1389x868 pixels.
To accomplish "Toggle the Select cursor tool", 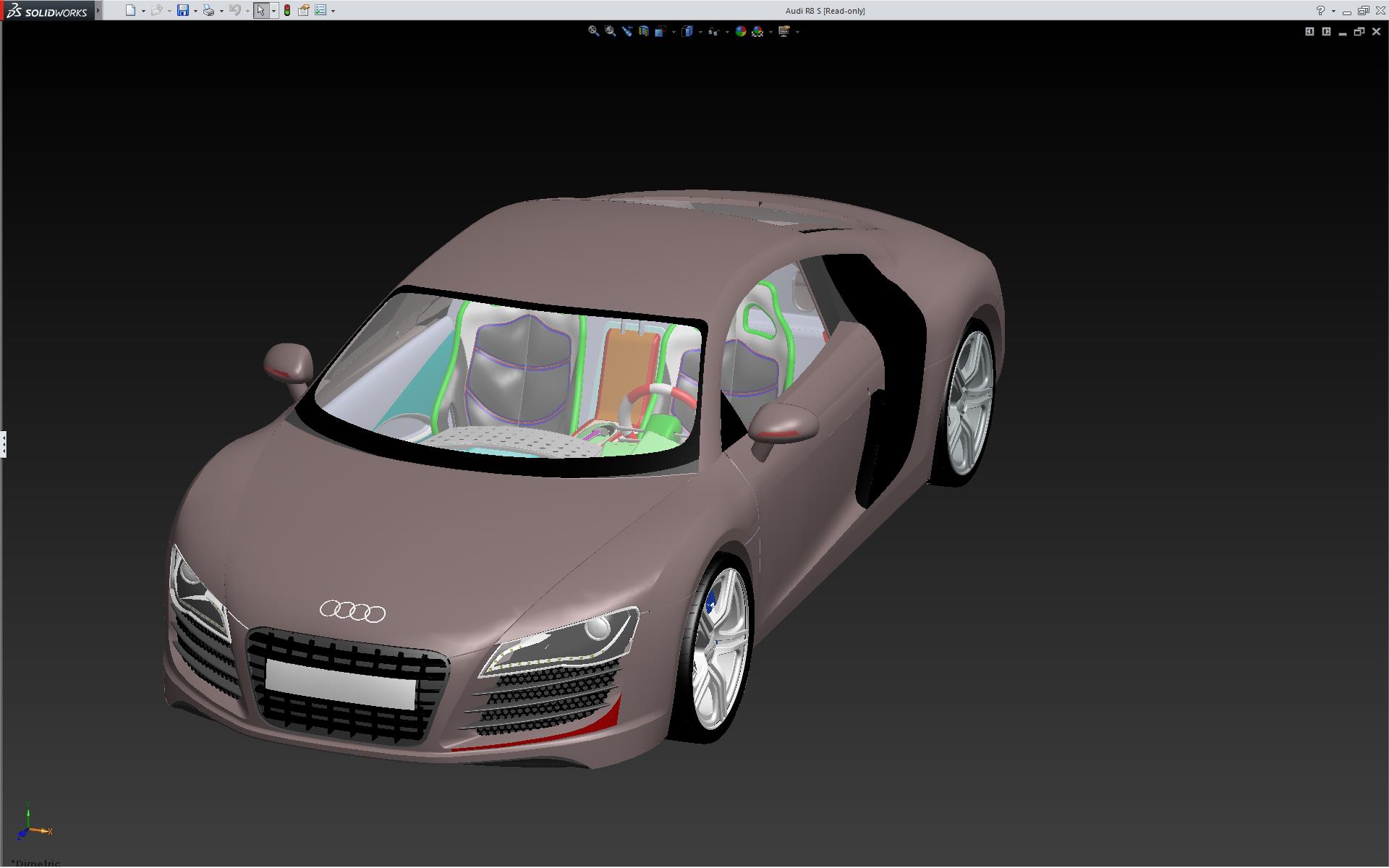I will [260, 10].
